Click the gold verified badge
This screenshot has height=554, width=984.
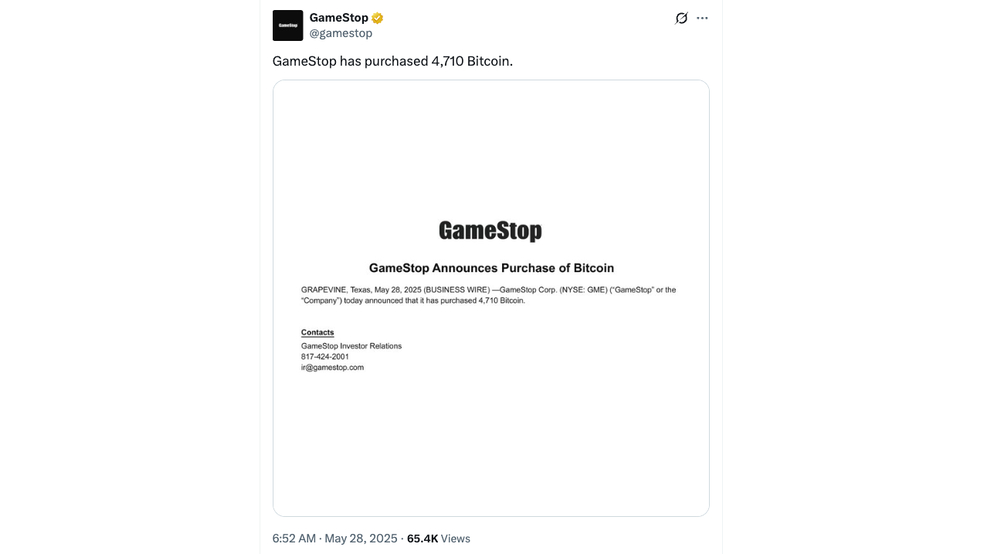coord(377,18)
